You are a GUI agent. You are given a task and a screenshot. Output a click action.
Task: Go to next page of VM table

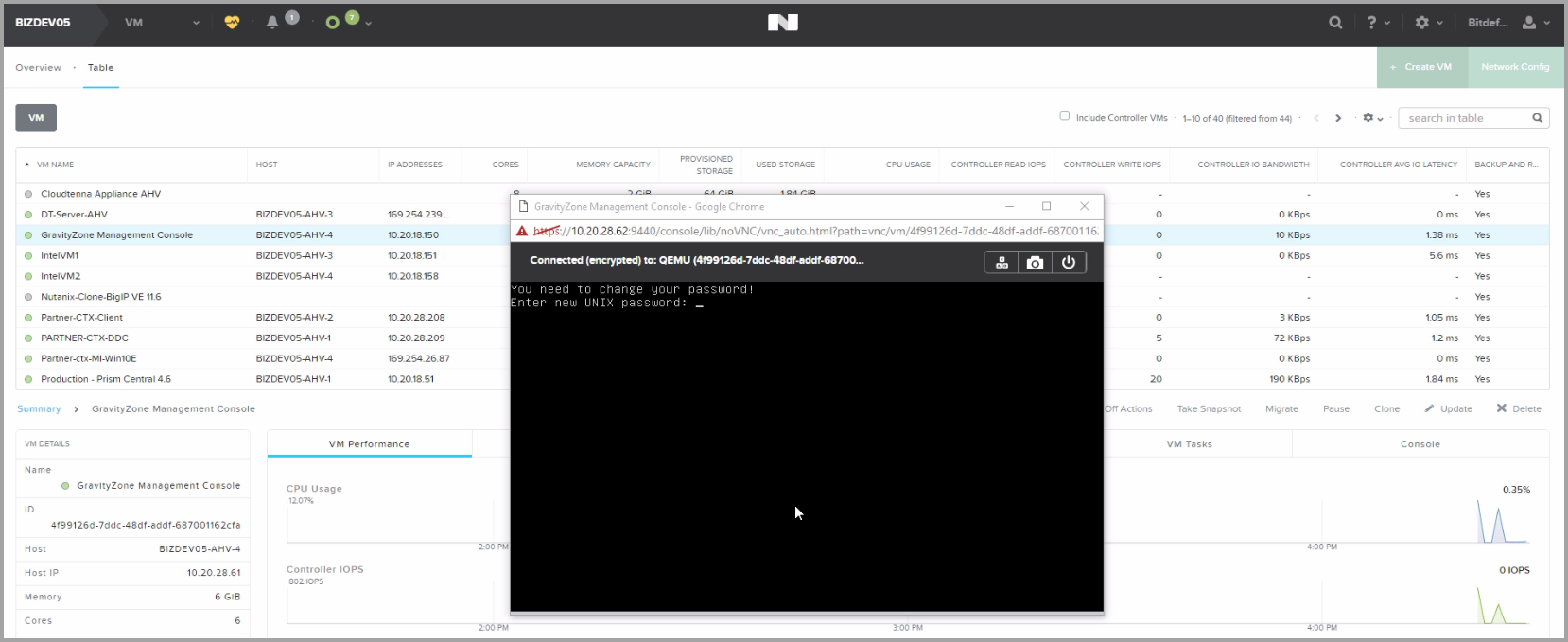[1338, 118]
